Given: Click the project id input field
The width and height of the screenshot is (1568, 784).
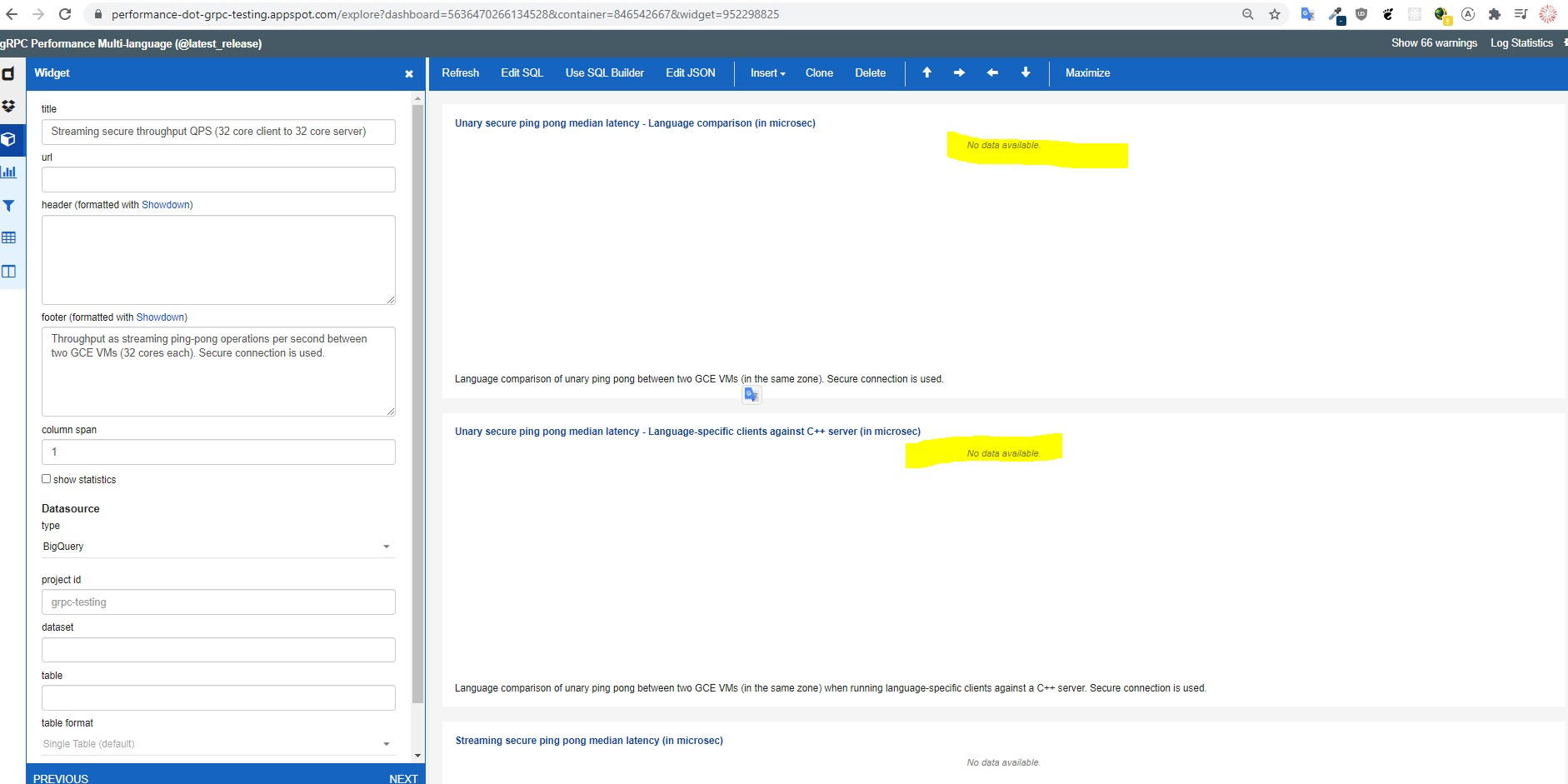Looking at the screenshot, I should (218, 602).
